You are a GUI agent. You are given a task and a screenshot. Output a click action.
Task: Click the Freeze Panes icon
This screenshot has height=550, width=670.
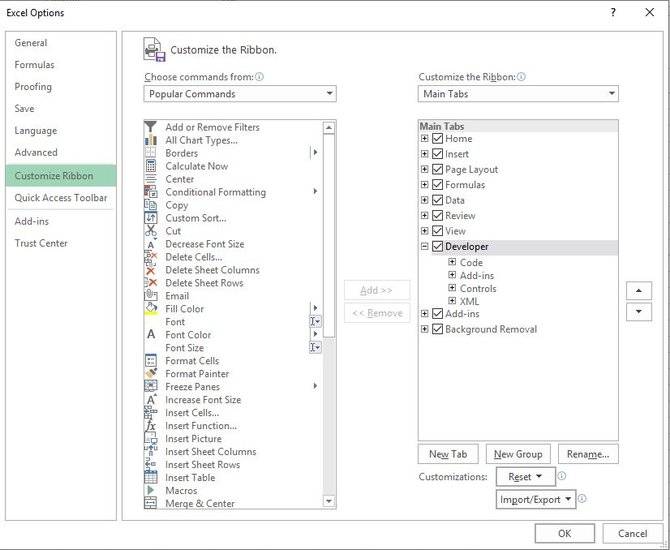(150, 387)
